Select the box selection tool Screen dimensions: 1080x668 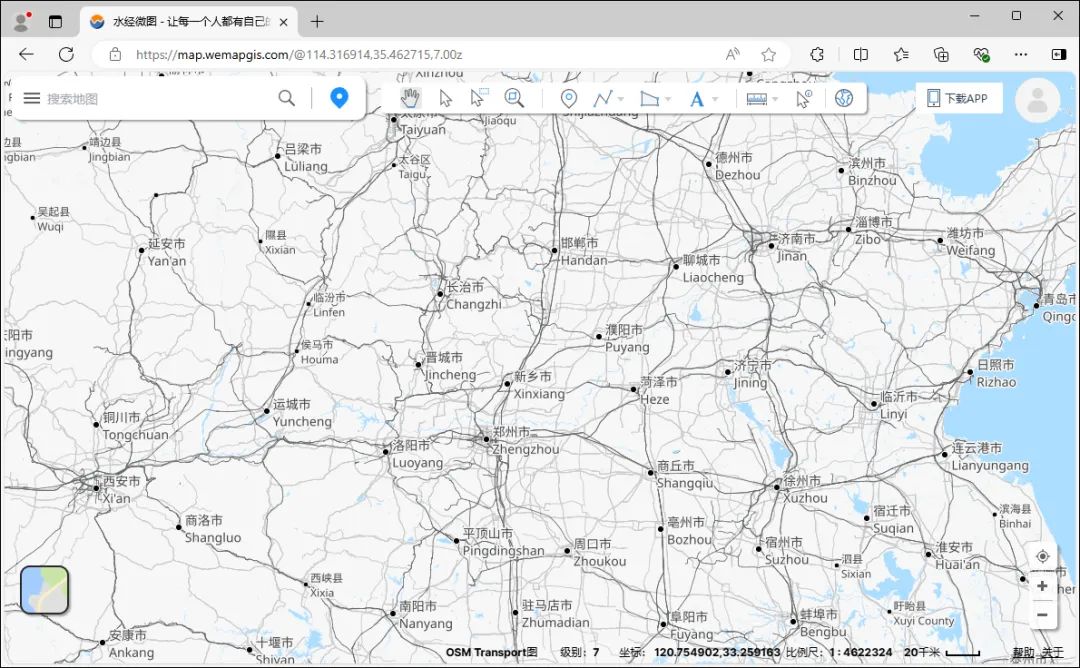[x=479, y=98]
